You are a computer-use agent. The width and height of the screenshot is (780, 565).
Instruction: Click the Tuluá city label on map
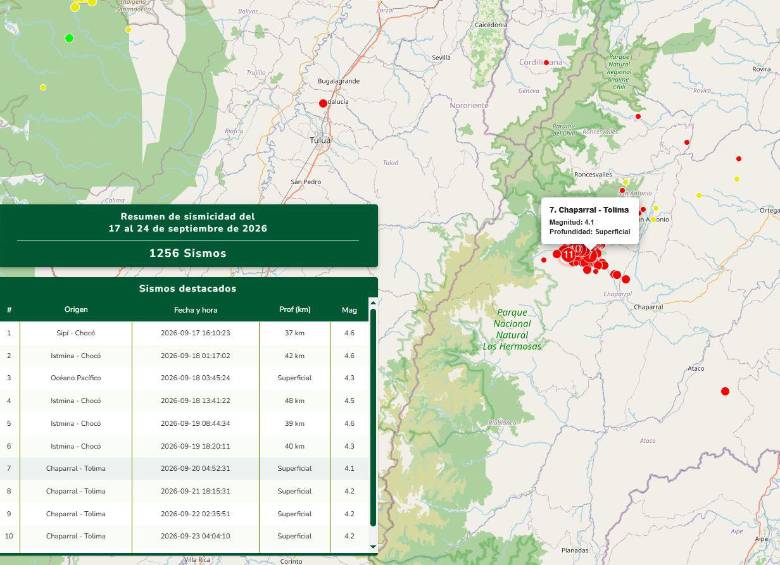(320, 141)
